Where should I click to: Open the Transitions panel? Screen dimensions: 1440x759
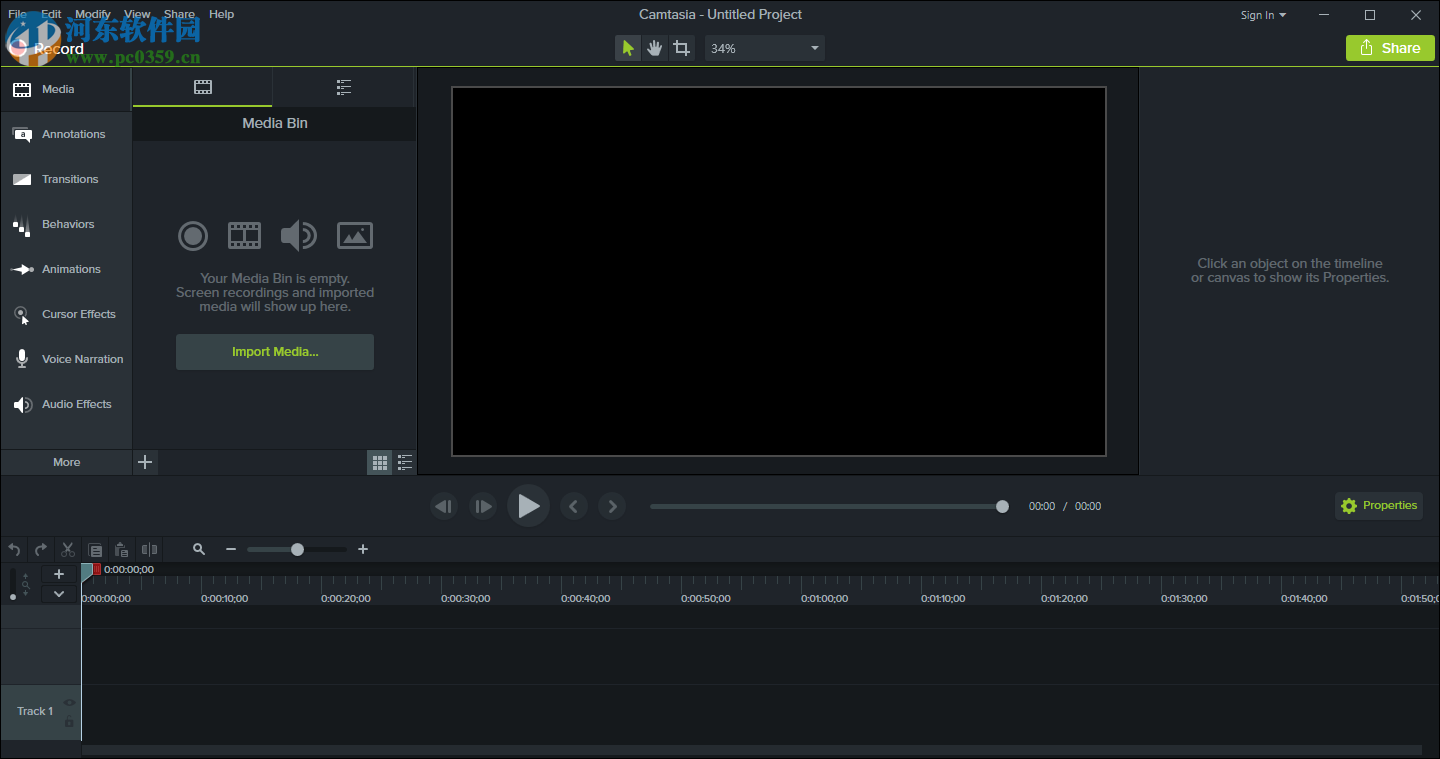click(71, 179)
